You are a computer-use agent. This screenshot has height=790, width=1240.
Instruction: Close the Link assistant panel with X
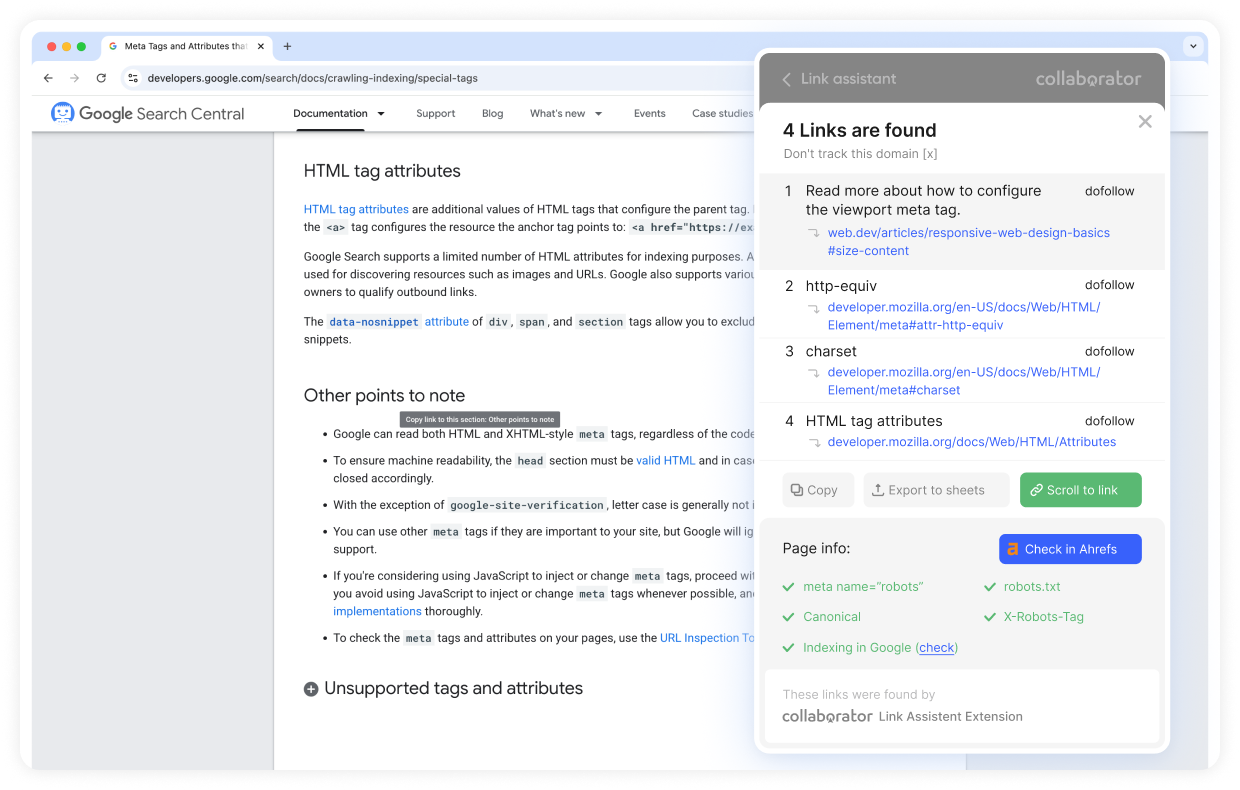(1145, 122)
